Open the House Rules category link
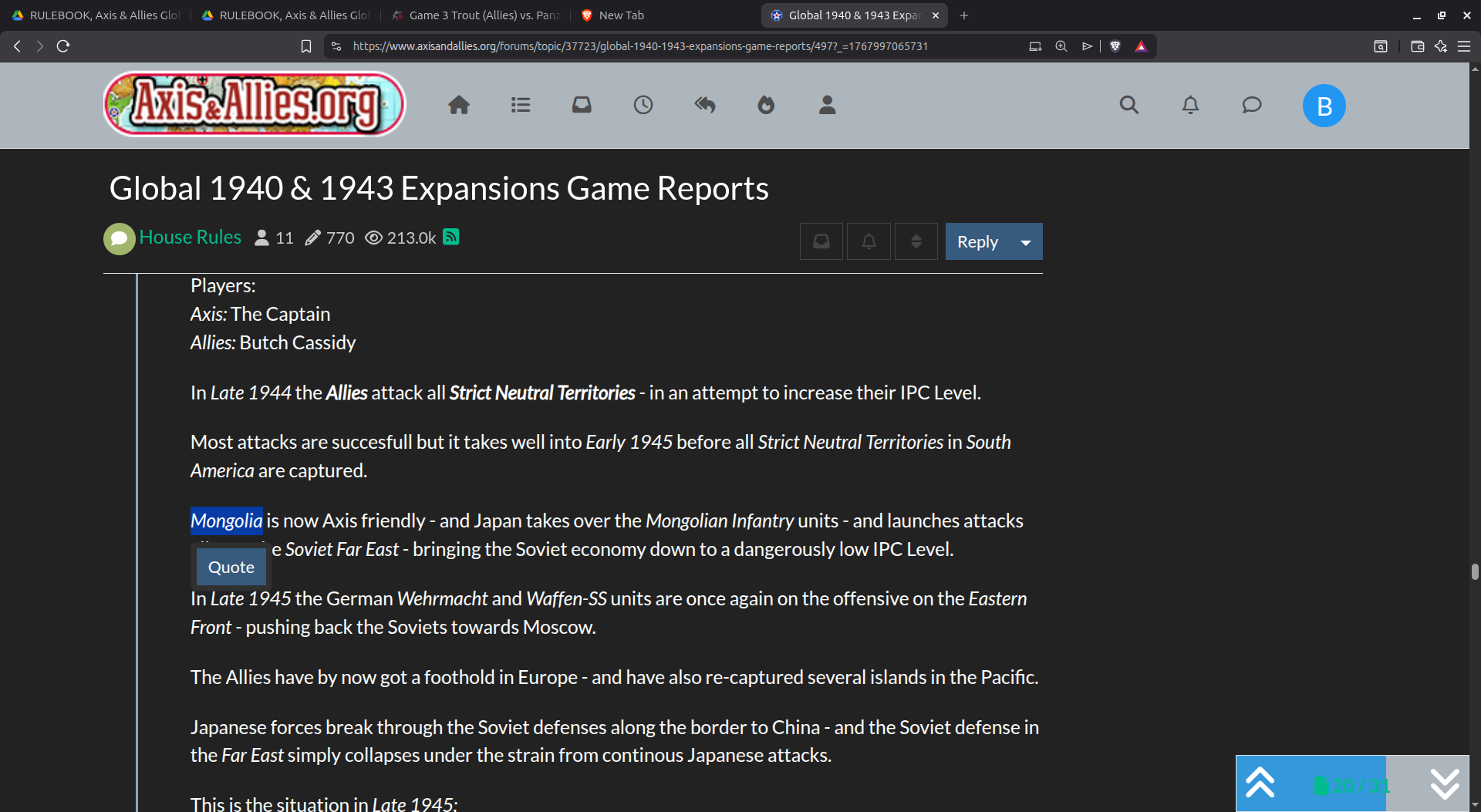Image resolution: width=1481 pixels, height=812 pixels. pos(190,238)
